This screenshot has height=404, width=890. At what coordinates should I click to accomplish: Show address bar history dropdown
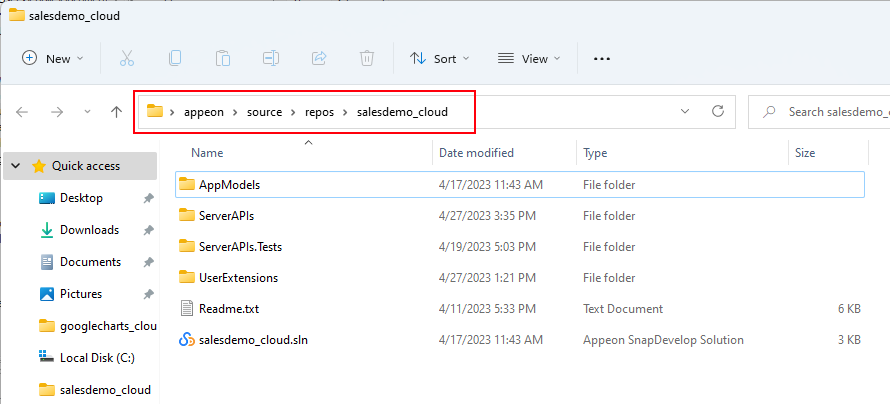point(684,112)
